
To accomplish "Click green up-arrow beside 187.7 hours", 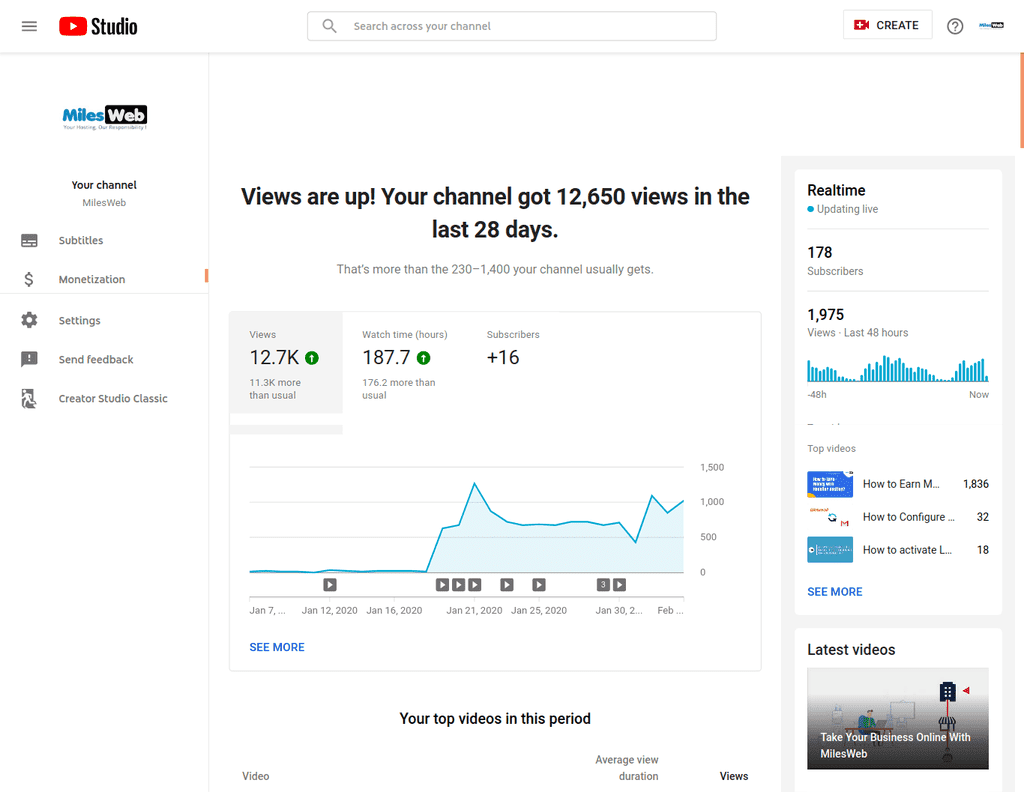I will [x=424, y=358].
